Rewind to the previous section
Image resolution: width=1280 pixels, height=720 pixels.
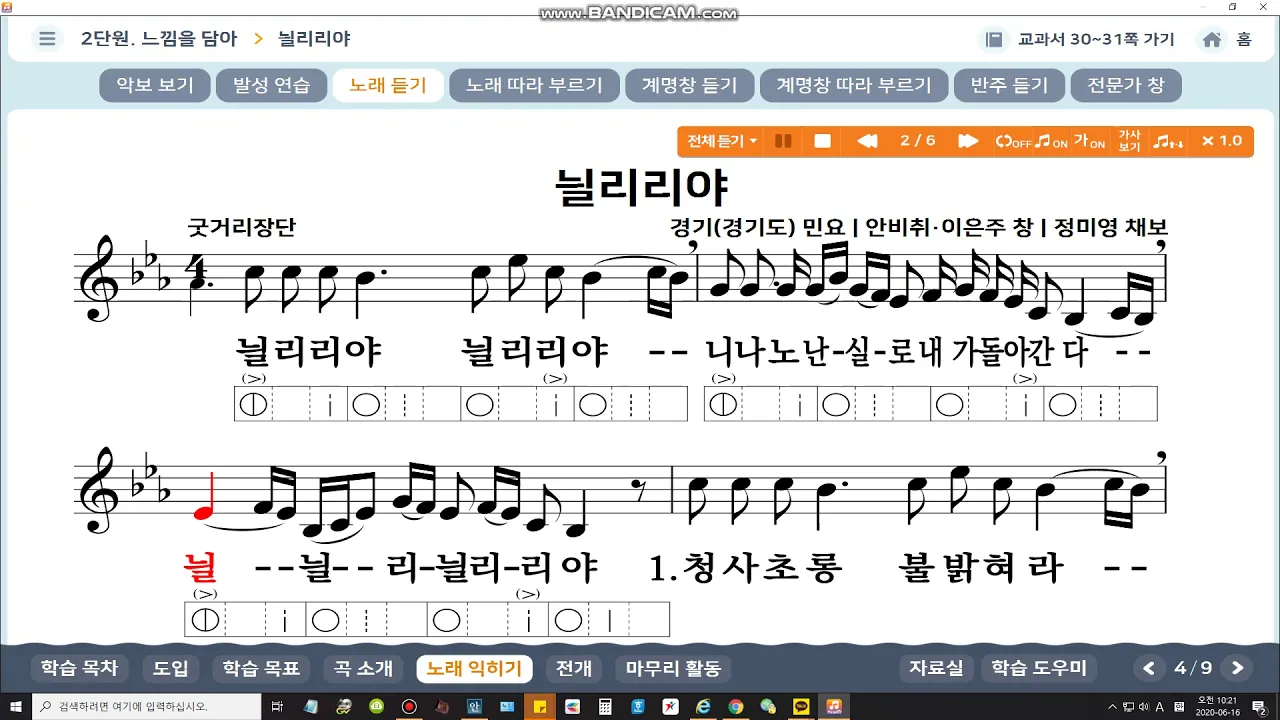click(x=867, y=141)
